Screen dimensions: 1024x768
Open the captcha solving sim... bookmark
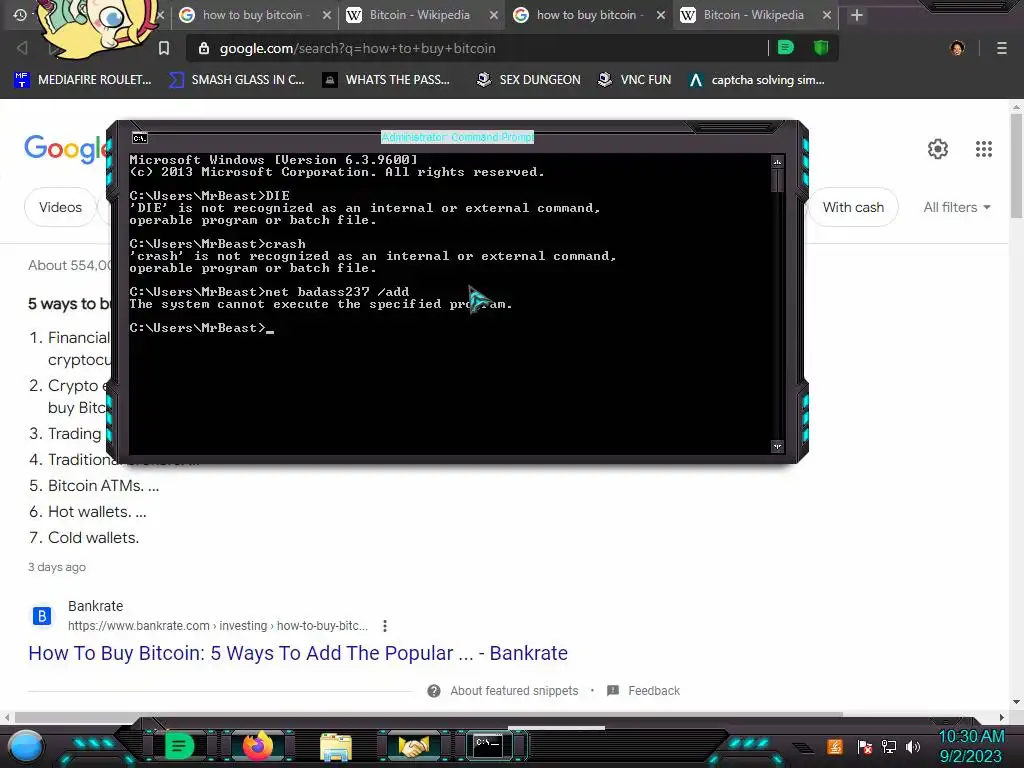[x=758, y=80]
